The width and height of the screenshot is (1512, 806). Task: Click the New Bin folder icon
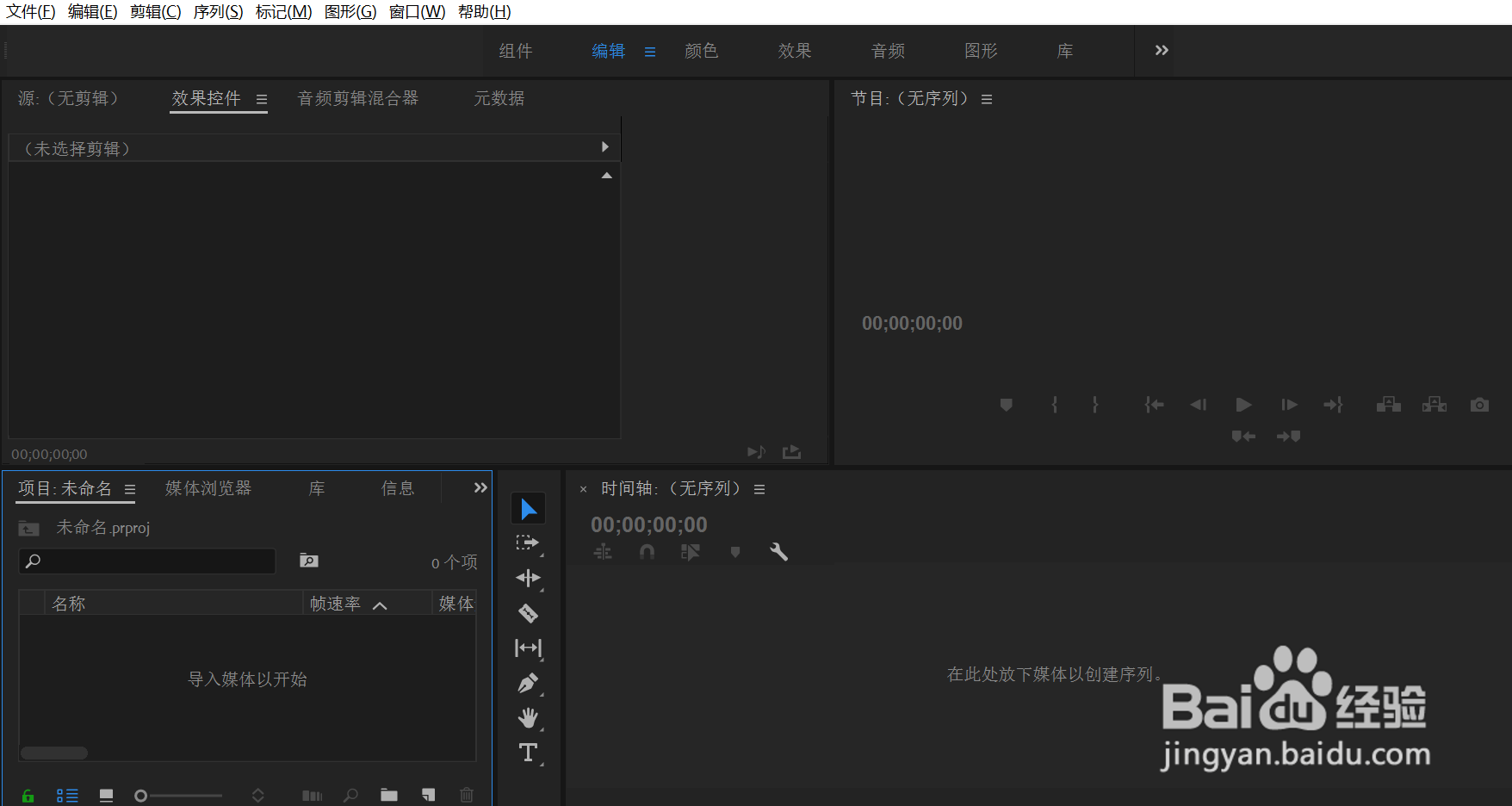tap(389, 796)
